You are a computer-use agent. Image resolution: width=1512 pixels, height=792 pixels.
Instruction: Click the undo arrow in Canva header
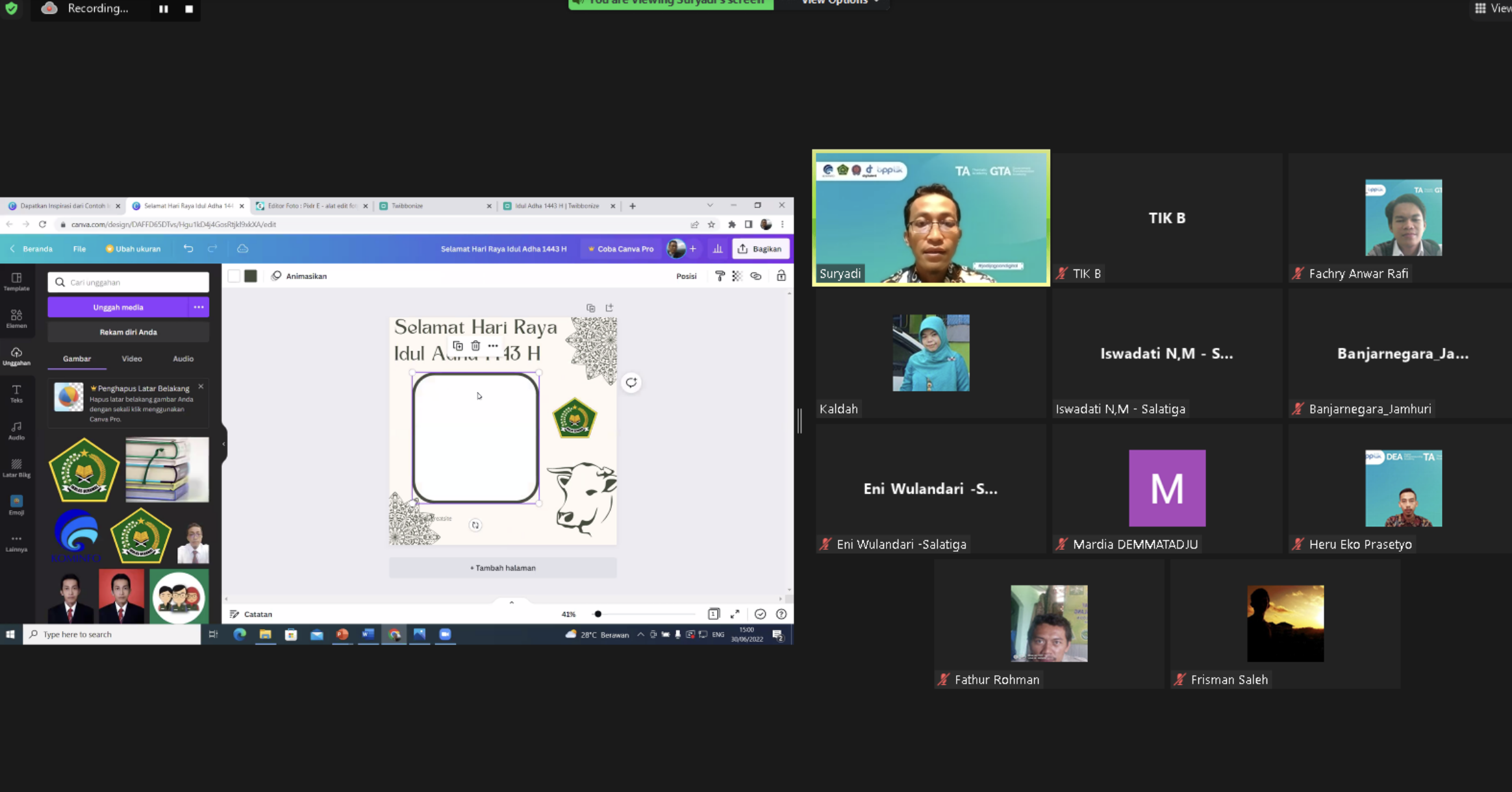[188, 249]
